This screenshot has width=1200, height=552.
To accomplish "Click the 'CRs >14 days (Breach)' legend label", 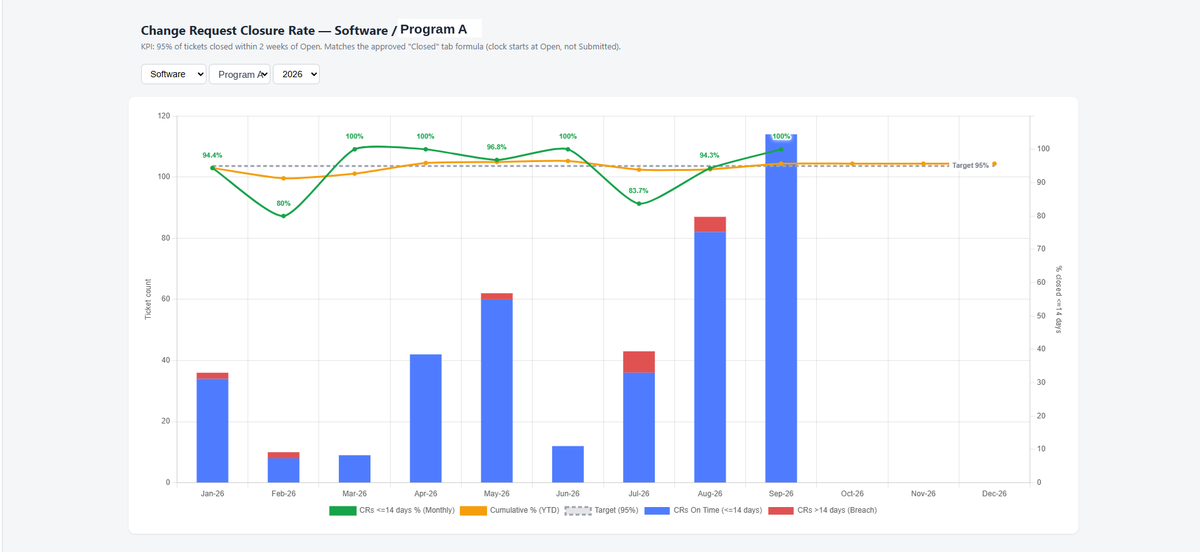I will pos(837,510).
